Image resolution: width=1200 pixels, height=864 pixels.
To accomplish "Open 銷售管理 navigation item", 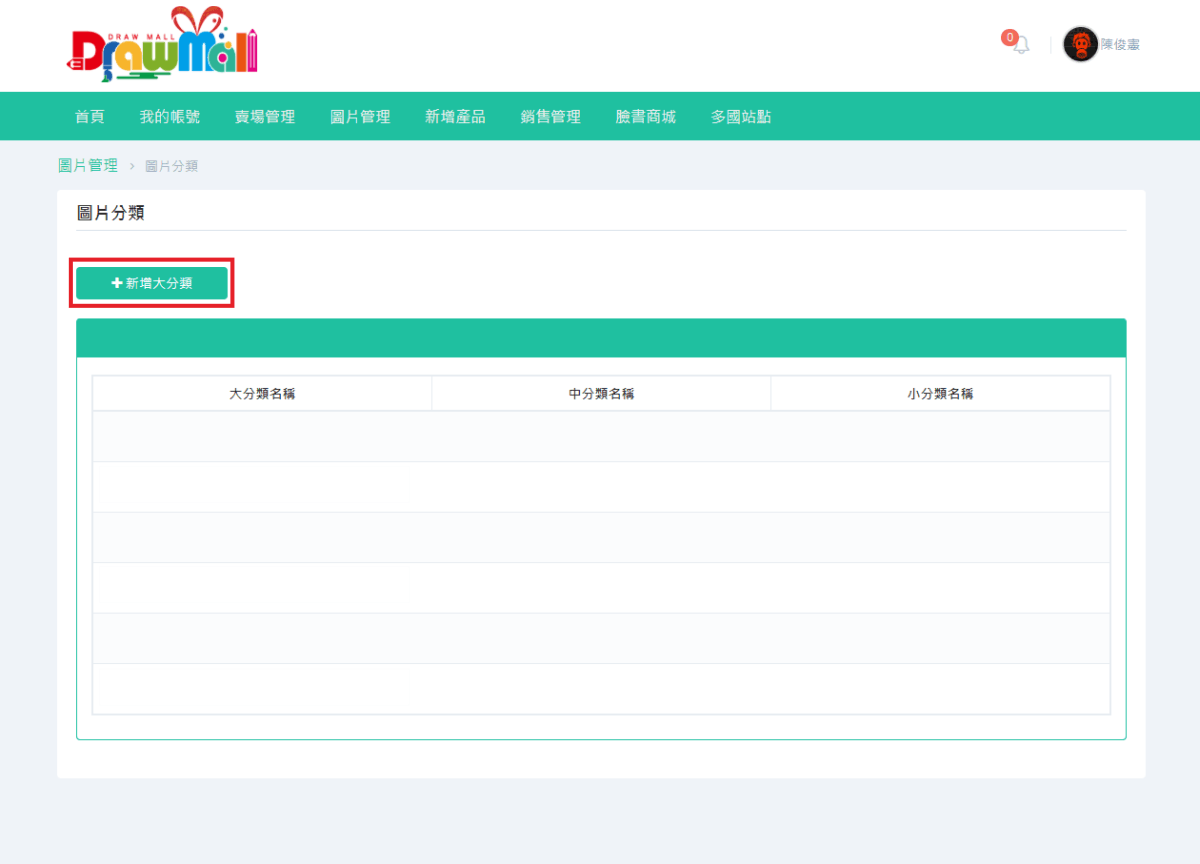I will (x=550, y=117).
